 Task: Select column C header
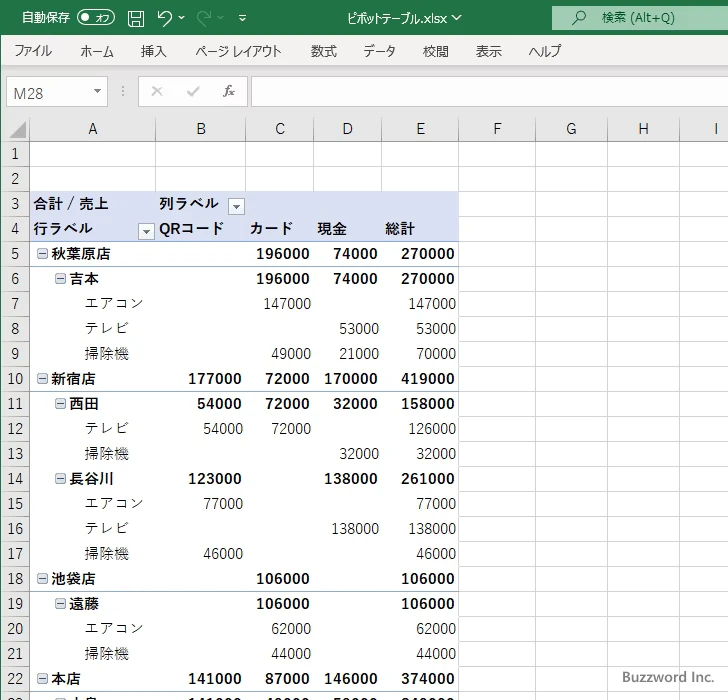point(280,129)
